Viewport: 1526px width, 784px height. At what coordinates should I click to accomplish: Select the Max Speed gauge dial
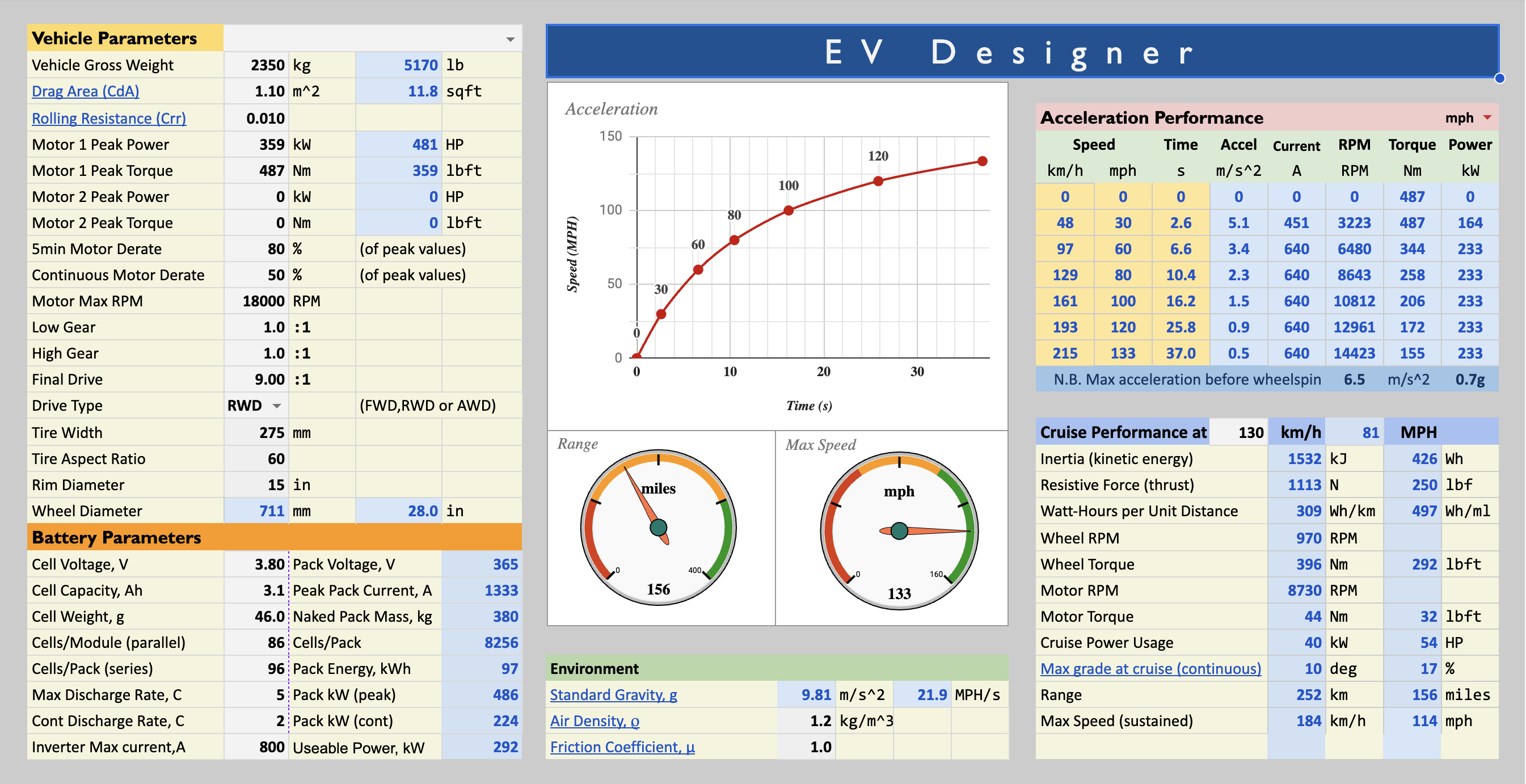pyautogui.click(x=899, y=530)
